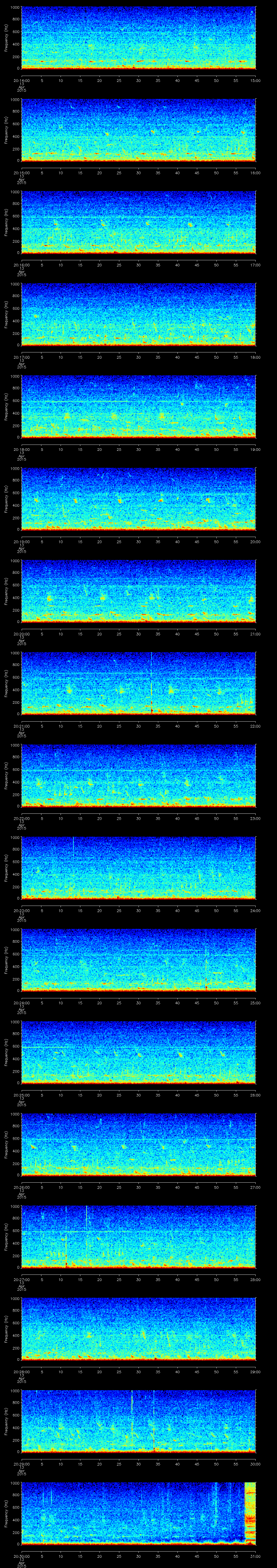Click the 20:30:00 start time label

click(x=21, y=1556)
